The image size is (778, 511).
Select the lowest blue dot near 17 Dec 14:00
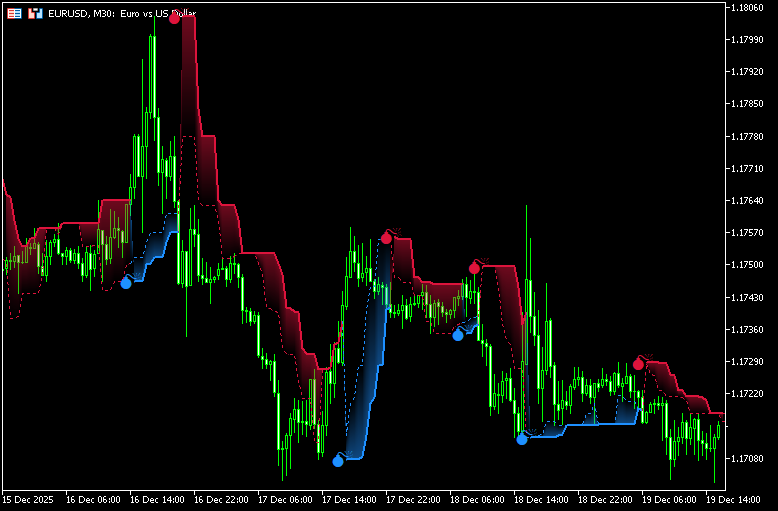pyautogui.click(x=338, y=461)
